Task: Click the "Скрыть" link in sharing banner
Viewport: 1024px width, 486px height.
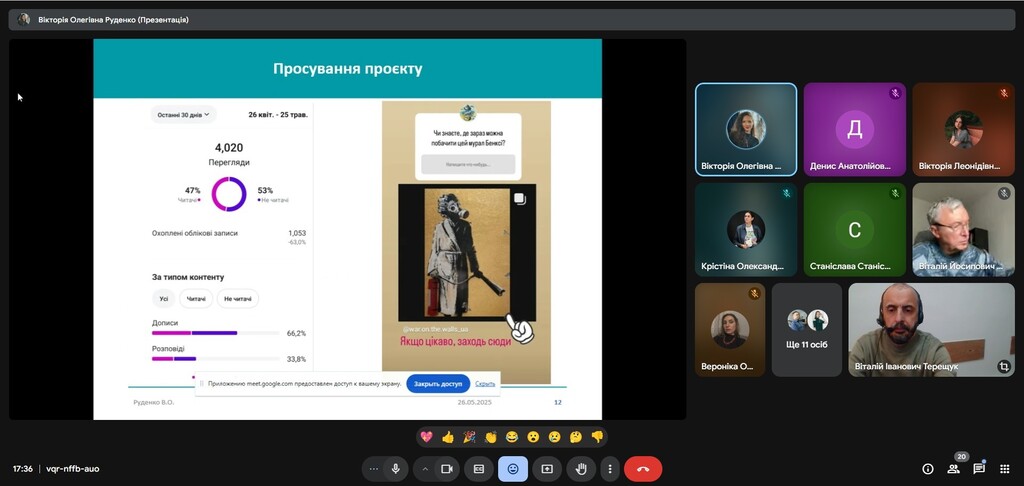Action: (x=485, y=384)
